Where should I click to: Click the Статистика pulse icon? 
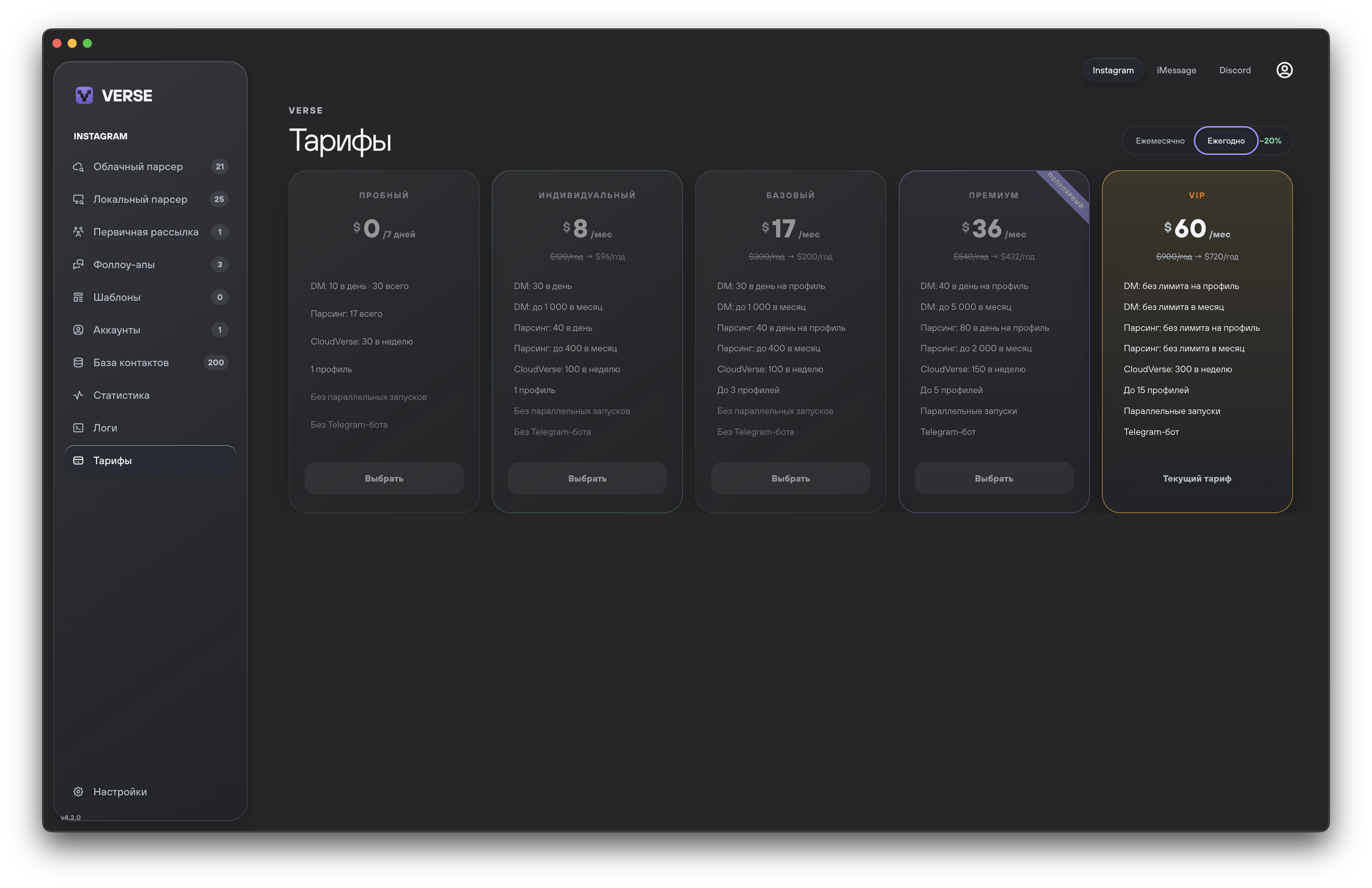pos(78,395)
